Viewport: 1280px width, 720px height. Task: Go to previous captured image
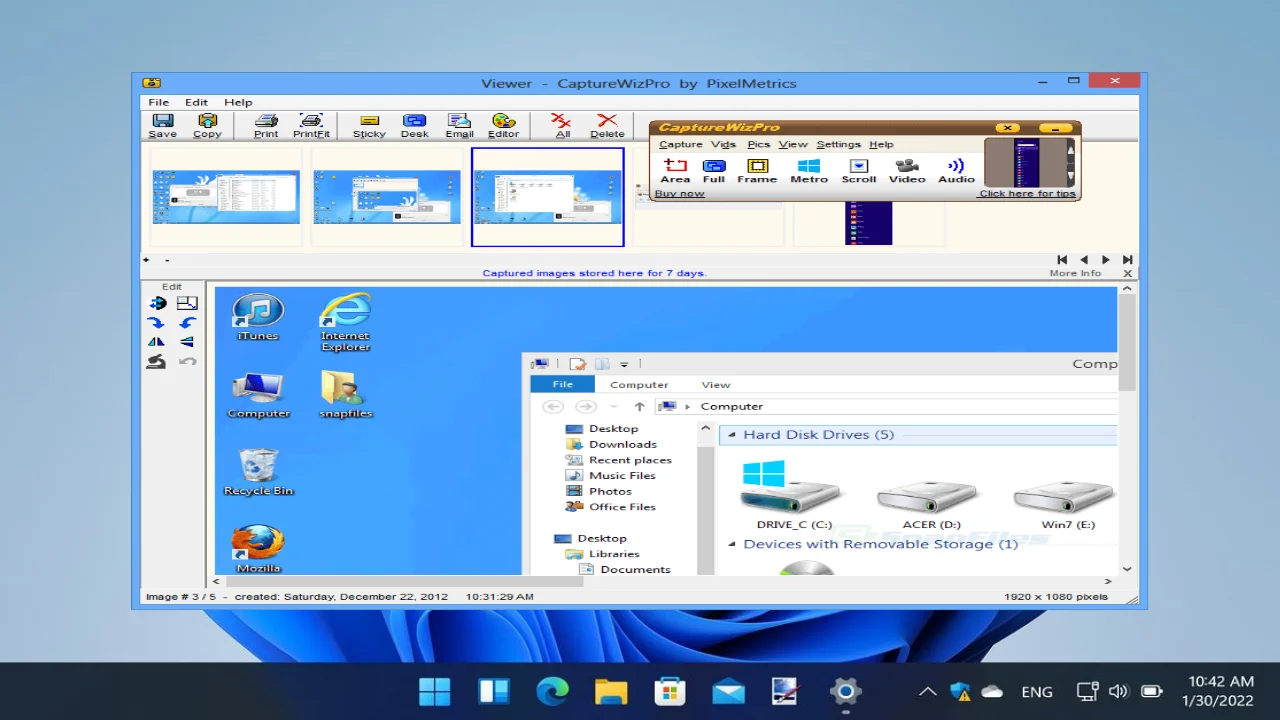point(1084,260)
